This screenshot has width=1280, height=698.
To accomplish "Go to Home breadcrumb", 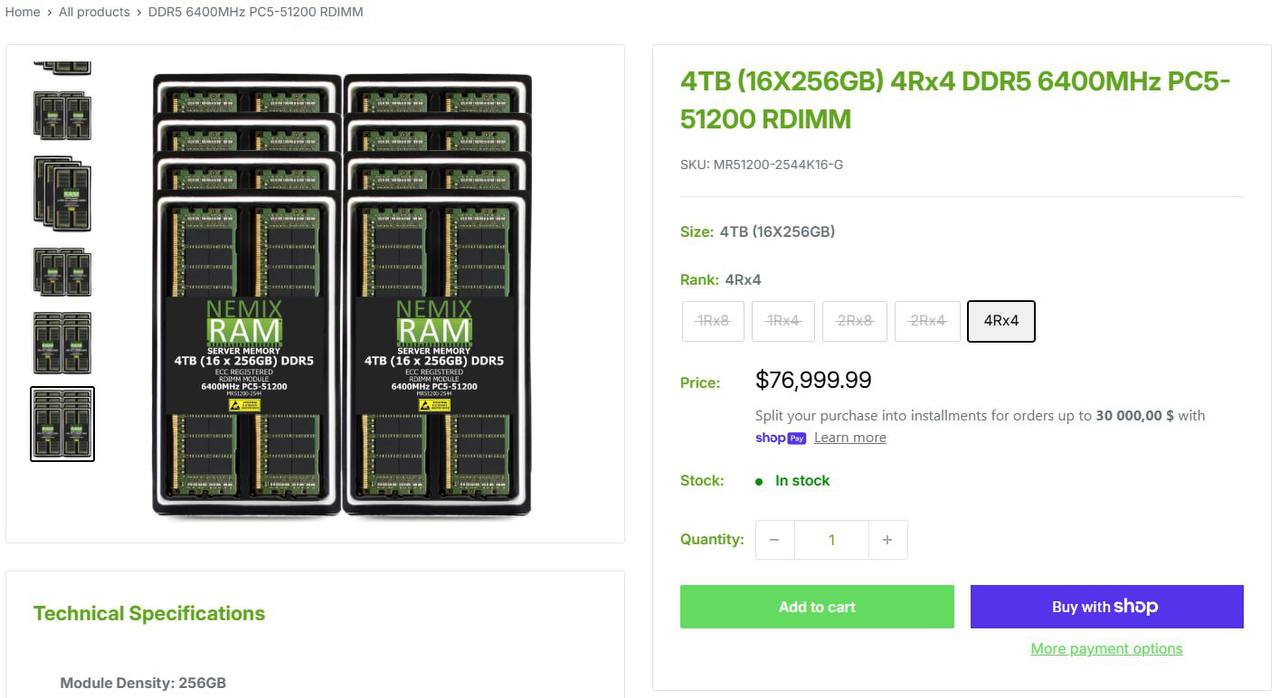I will pos(23,12).
